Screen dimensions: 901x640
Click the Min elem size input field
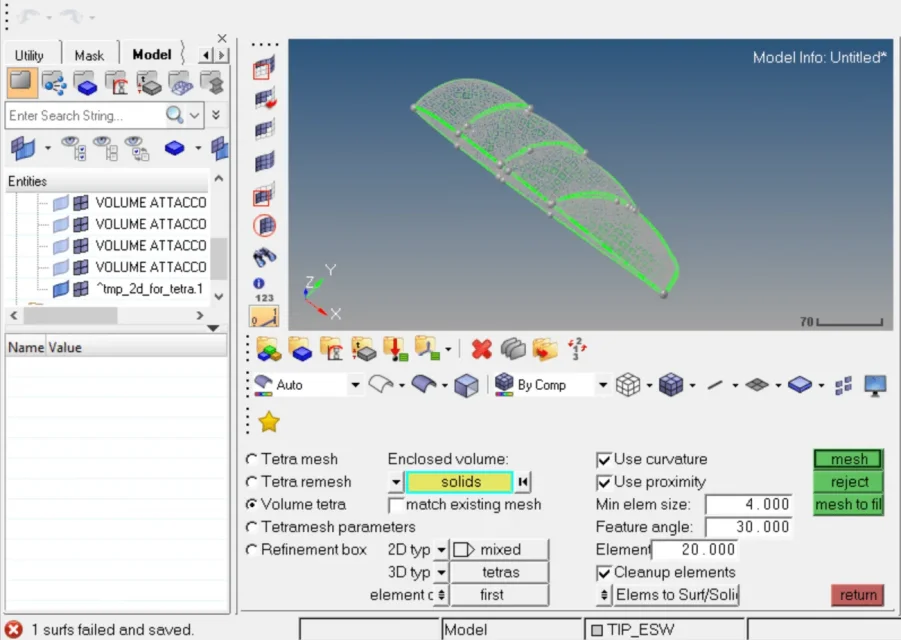[749, 505]
